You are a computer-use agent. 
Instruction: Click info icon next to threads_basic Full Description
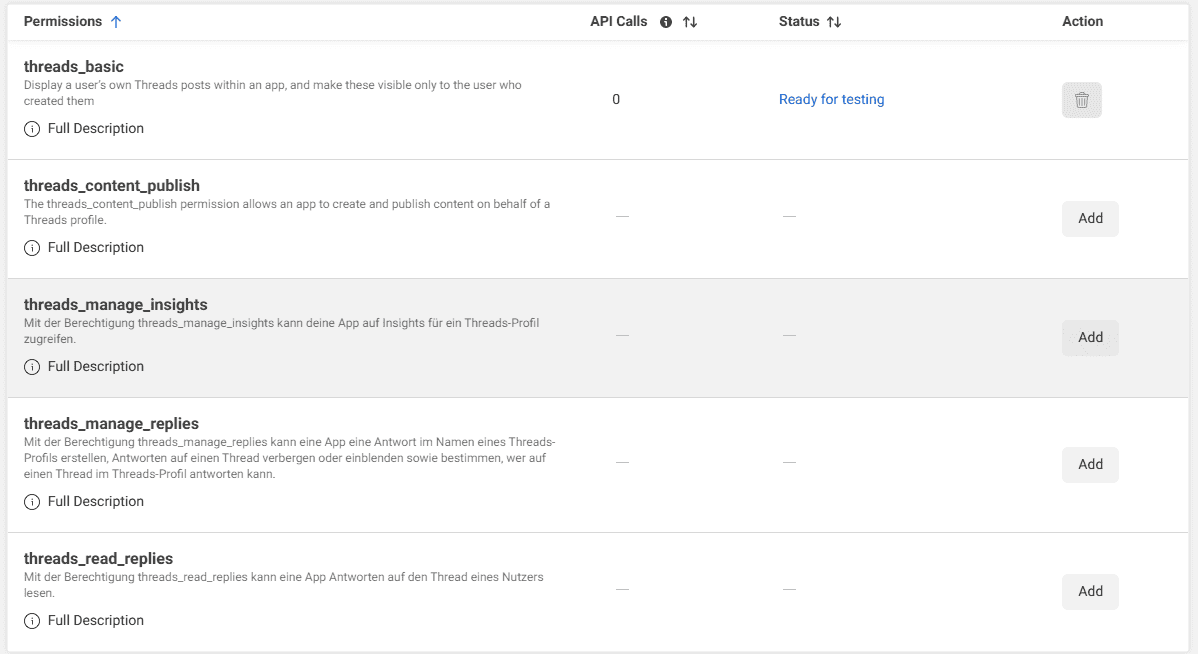(30, 128)
